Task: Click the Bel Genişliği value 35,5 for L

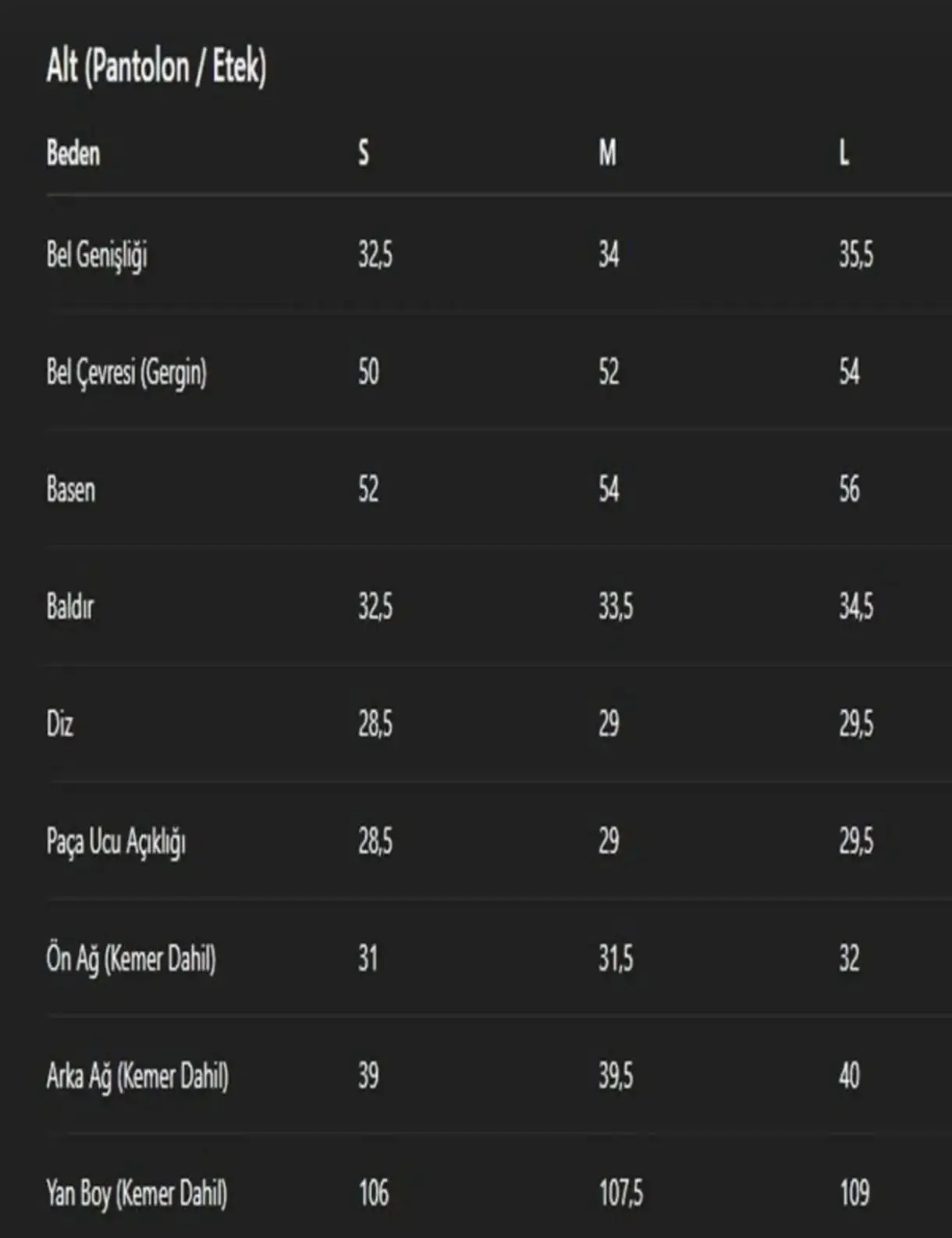Action: click(x=856, y=255)
